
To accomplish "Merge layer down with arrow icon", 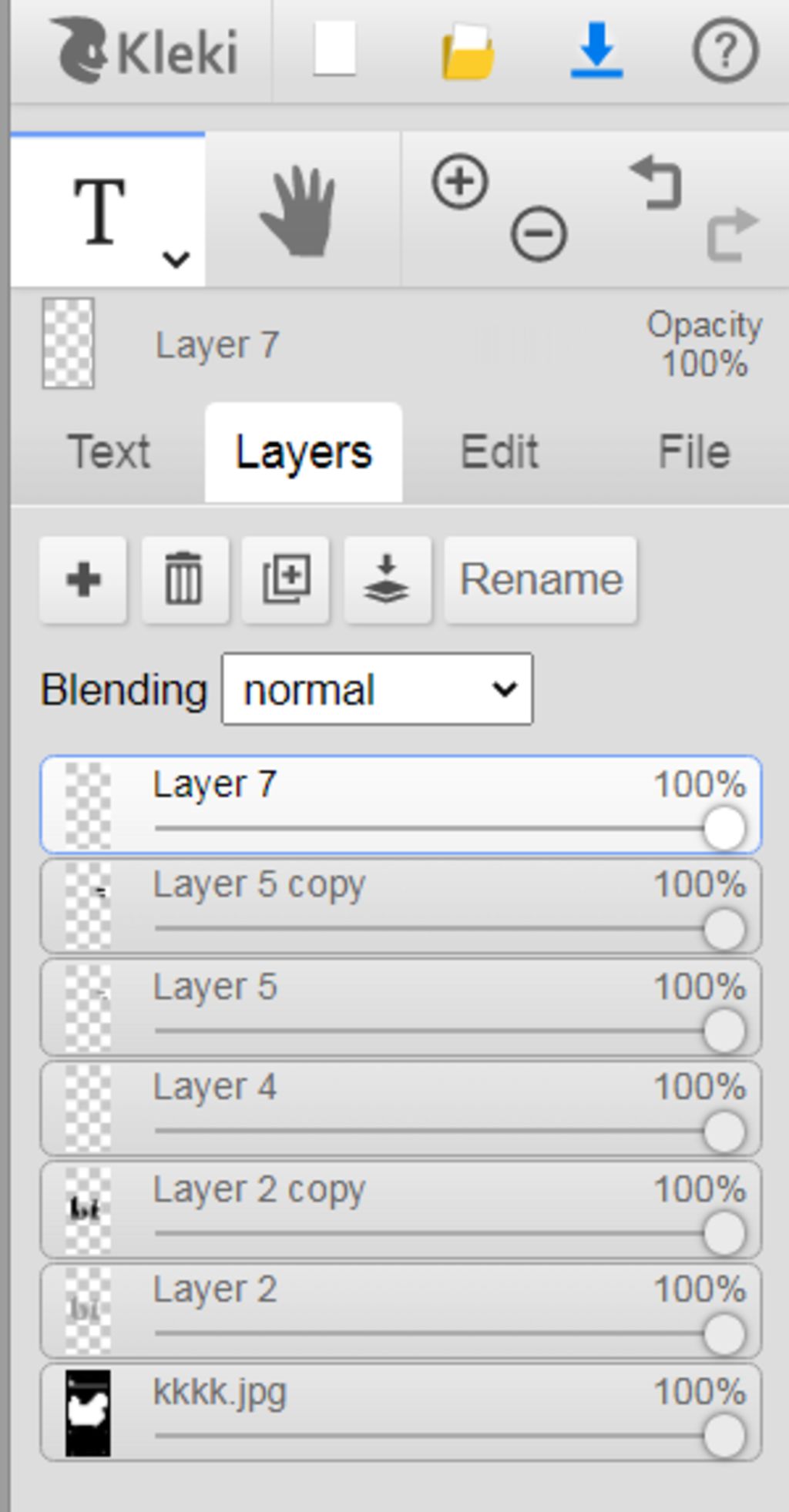I will [x=387, y=579].
